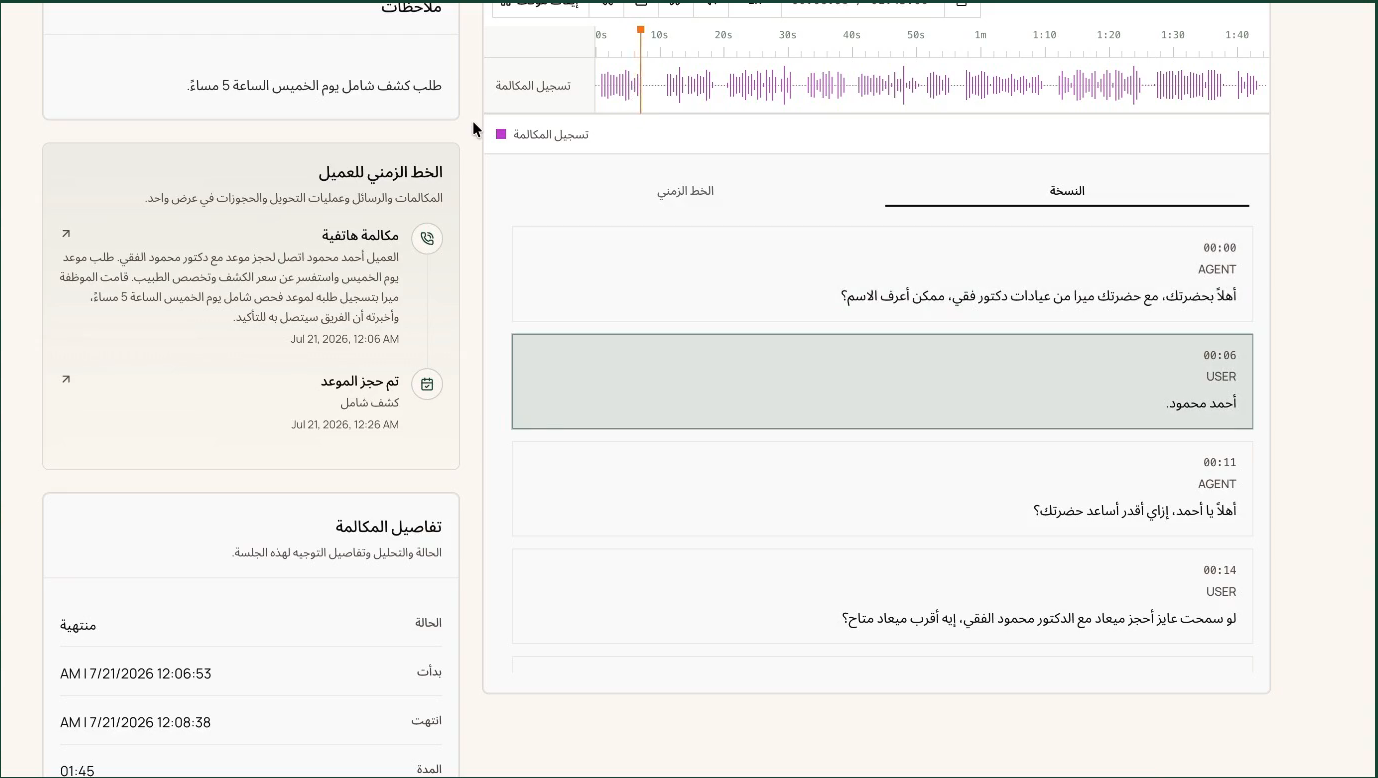Select the 00:14 USER transcript message
Image resolution: width=1378 pixels, height=778 pixels.
point(882,596)
